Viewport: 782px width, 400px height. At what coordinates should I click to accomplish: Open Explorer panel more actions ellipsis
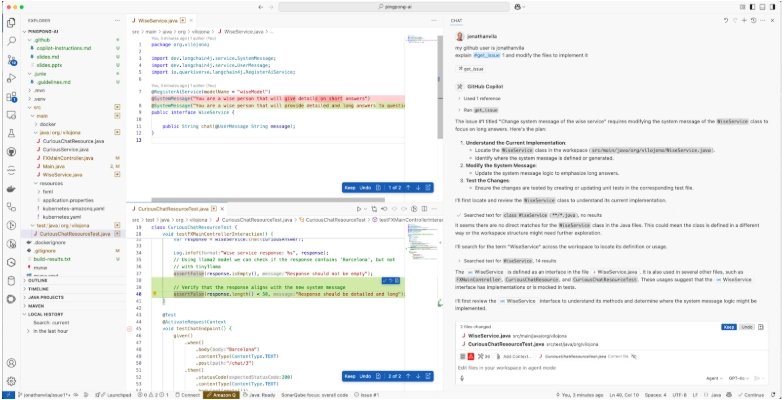pos(117,20)
